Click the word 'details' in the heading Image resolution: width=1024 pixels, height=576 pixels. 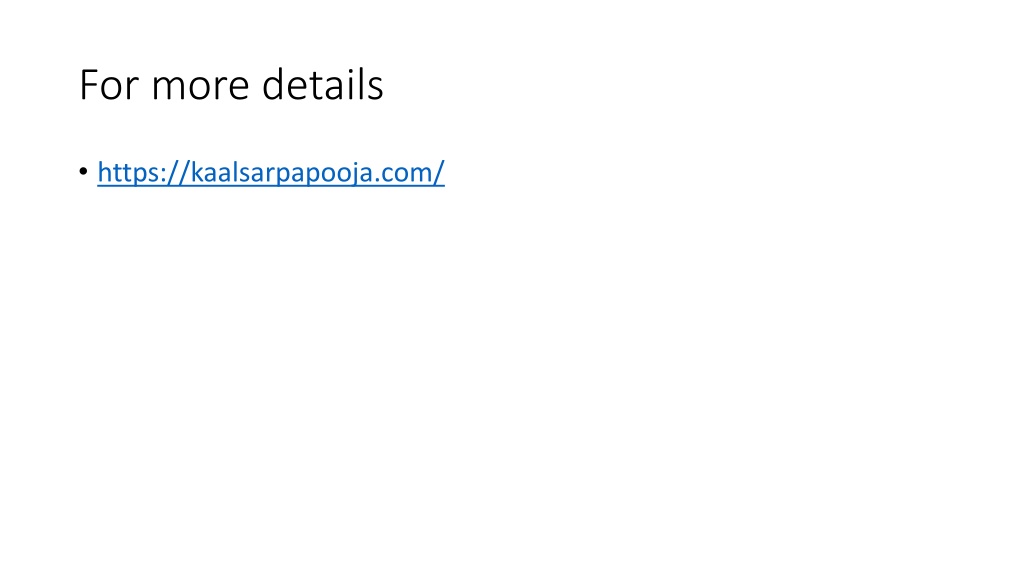pos(323,85)
